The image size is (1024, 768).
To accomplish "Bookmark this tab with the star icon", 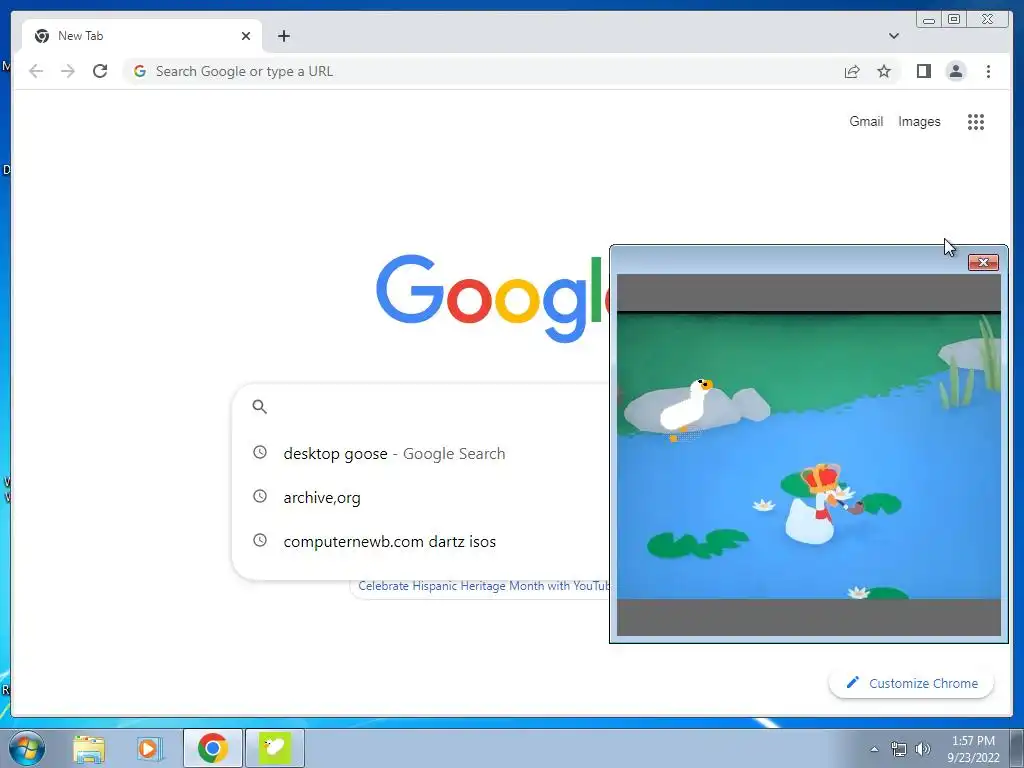I will click(884, 71).
